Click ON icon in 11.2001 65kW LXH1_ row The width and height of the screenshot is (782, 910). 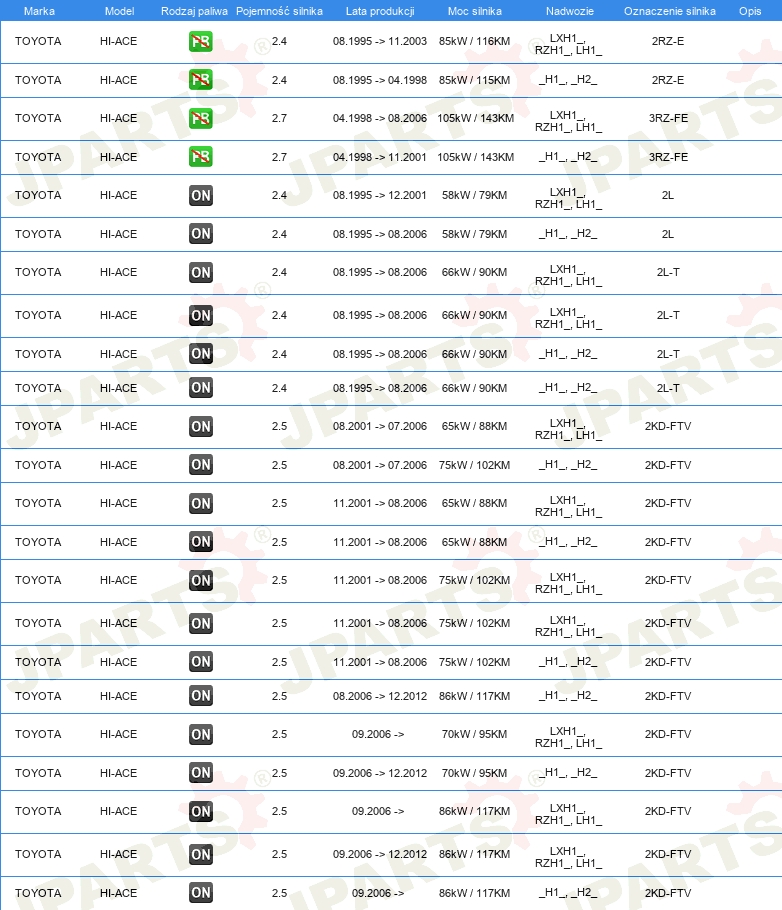pos(200,503)
